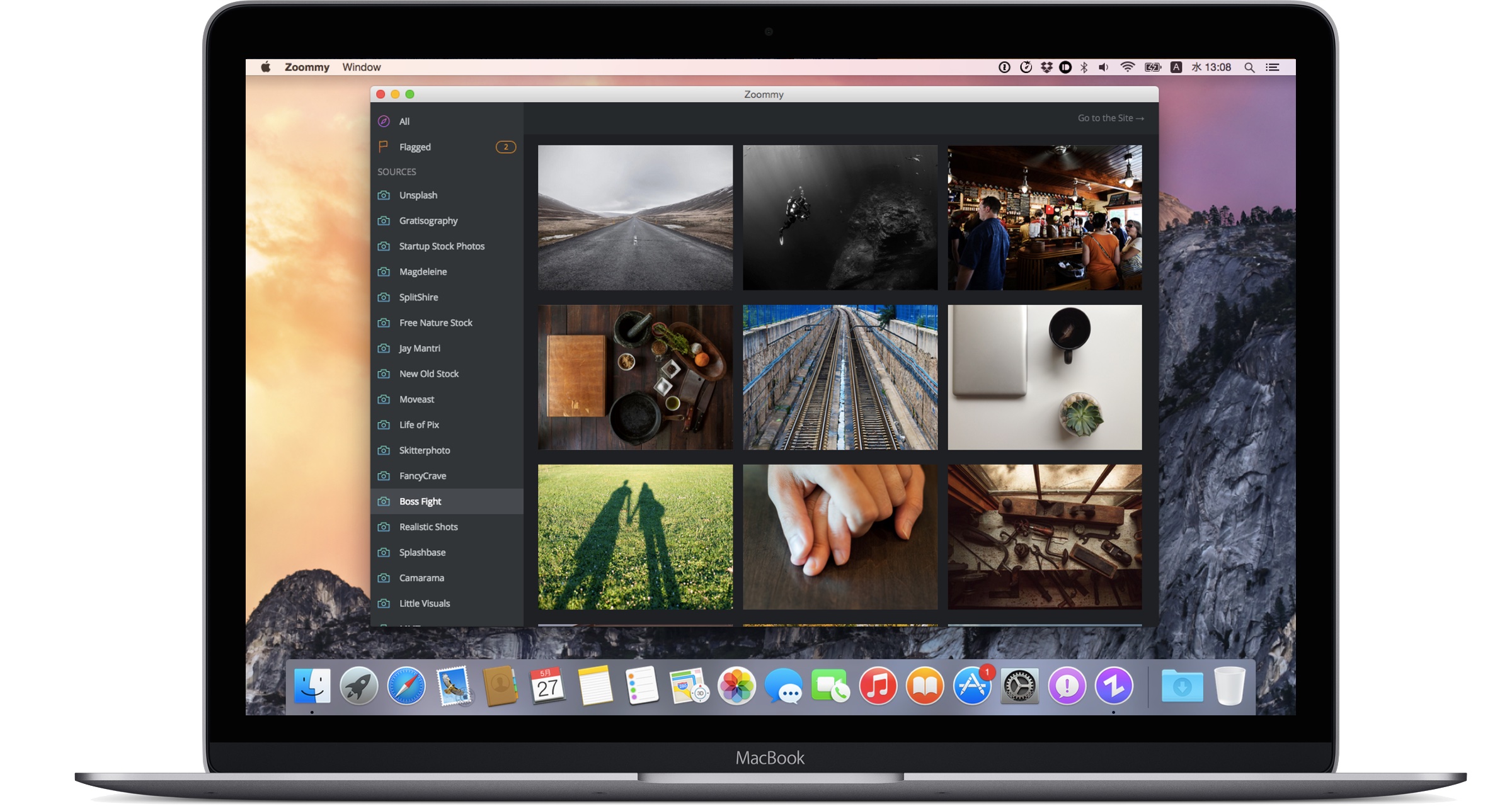Open the scuba diver underwater thumbnail
The image size is (1512, 806).
tap(840, 218)
